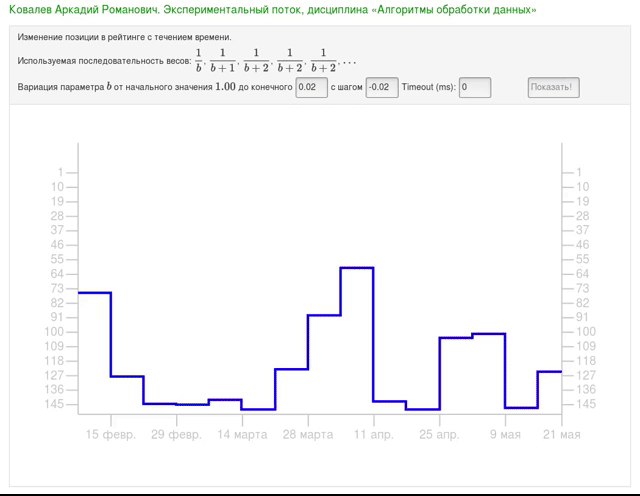Click the Показать! button
This screenshot has height=496, width=640.
[x=553, y=87]
